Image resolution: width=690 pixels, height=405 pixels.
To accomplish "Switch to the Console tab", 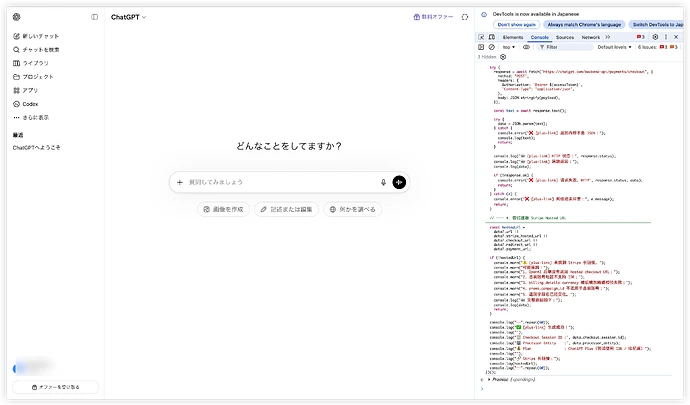I will click(x=540, y=37).
